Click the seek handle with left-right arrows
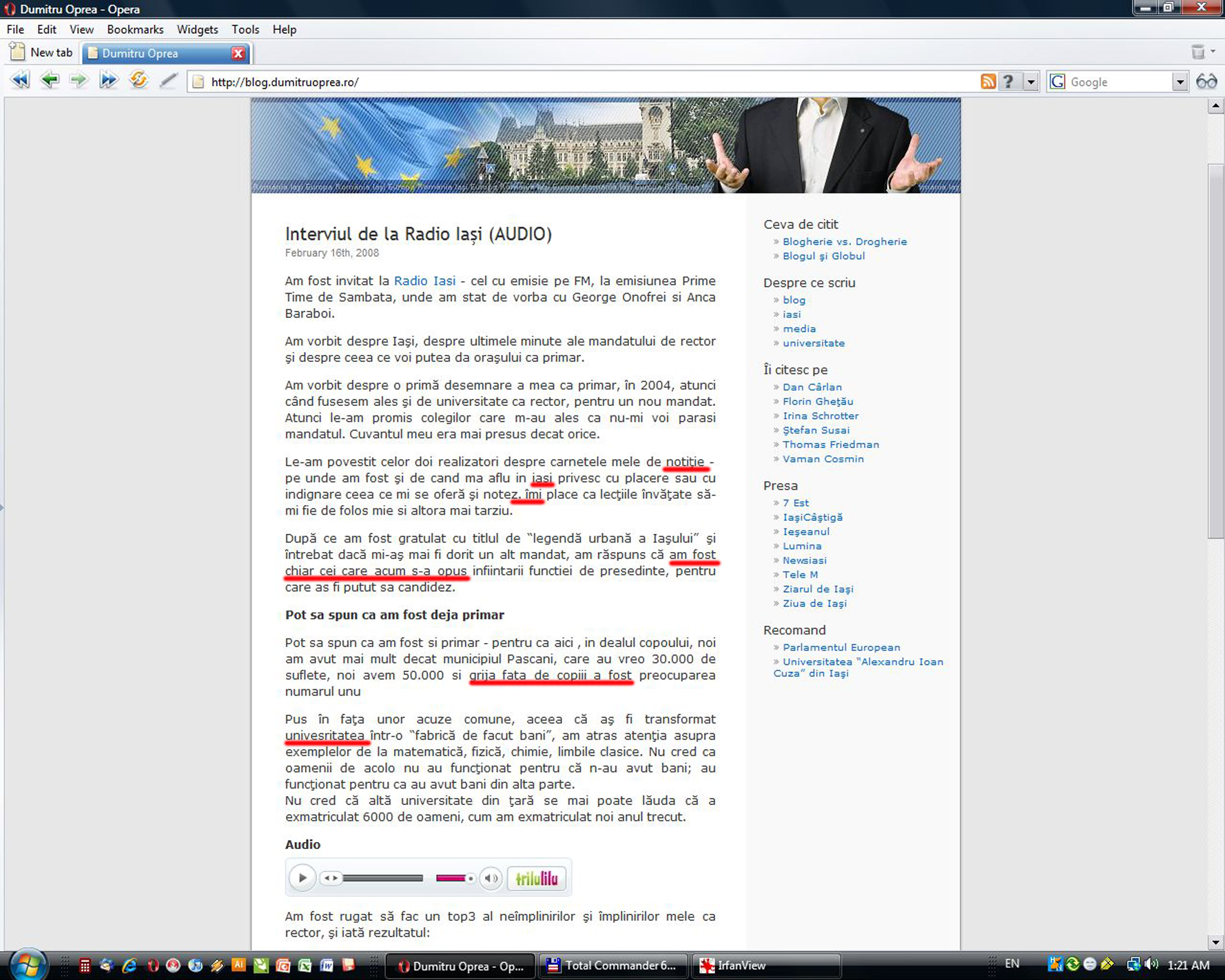Screen dimensions: 1225x980 click(x=331, y=878)
